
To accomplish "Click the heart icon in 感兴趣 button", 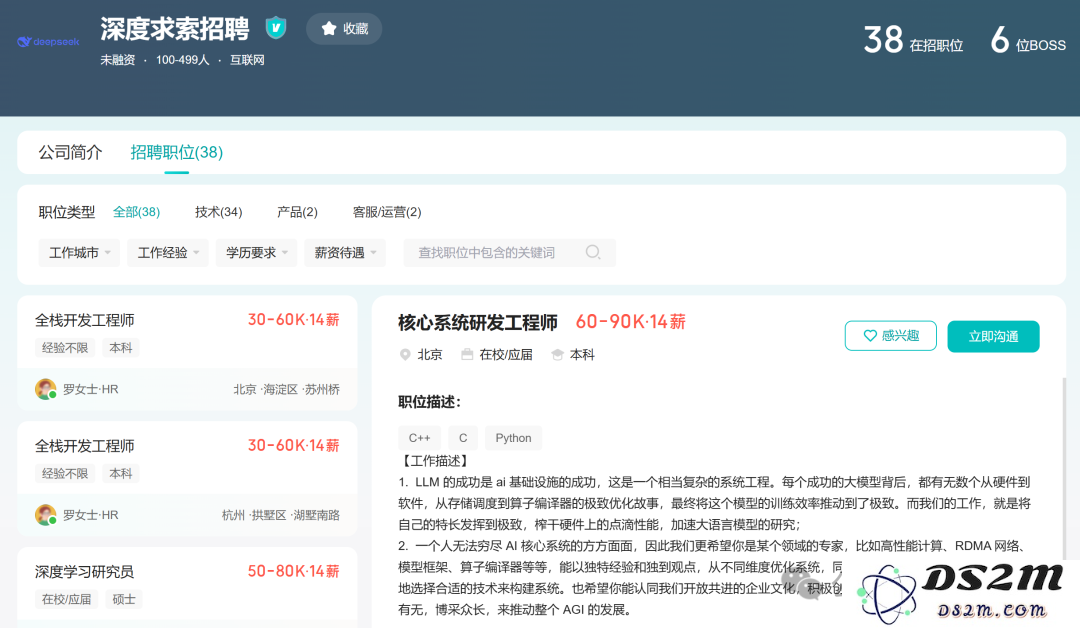I will pyautogui.click(x=870, y=335).
